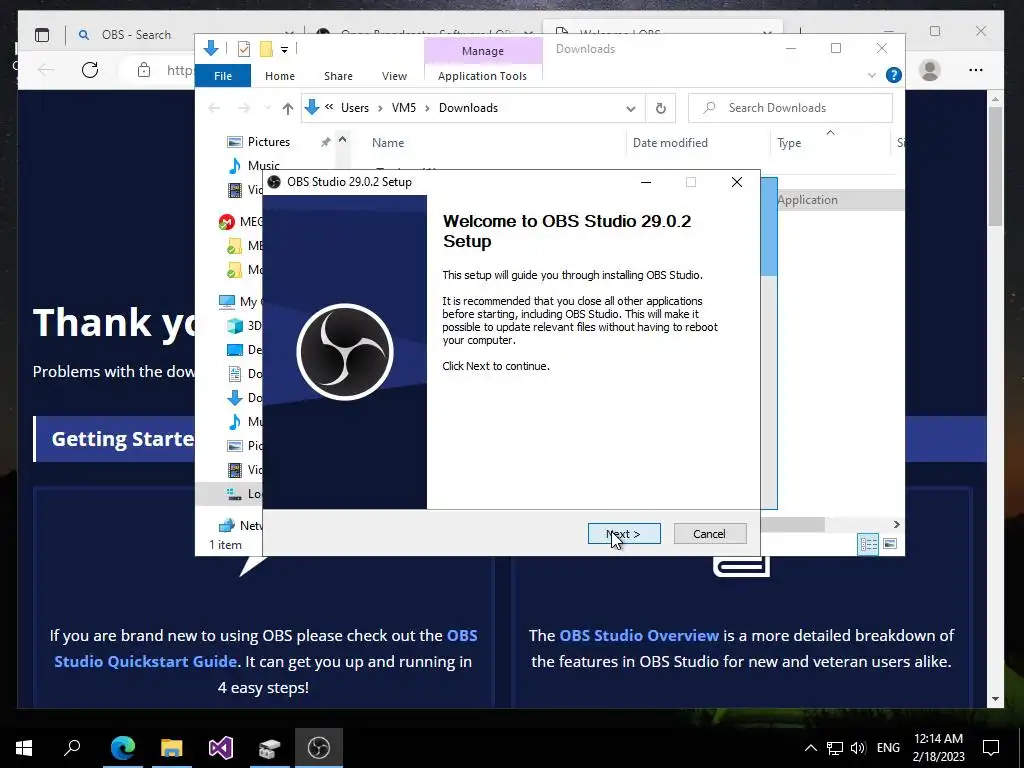This screenshot has height=768, width=1024.
Task: Open the browser Settings and more menu
Action: coord(976,70)
